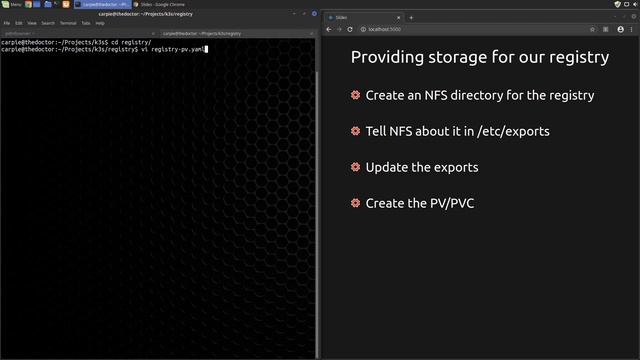This screenshot has width=640, height=360.
Task: Open the terminal Help menu
Action: [x=100, y=23]
